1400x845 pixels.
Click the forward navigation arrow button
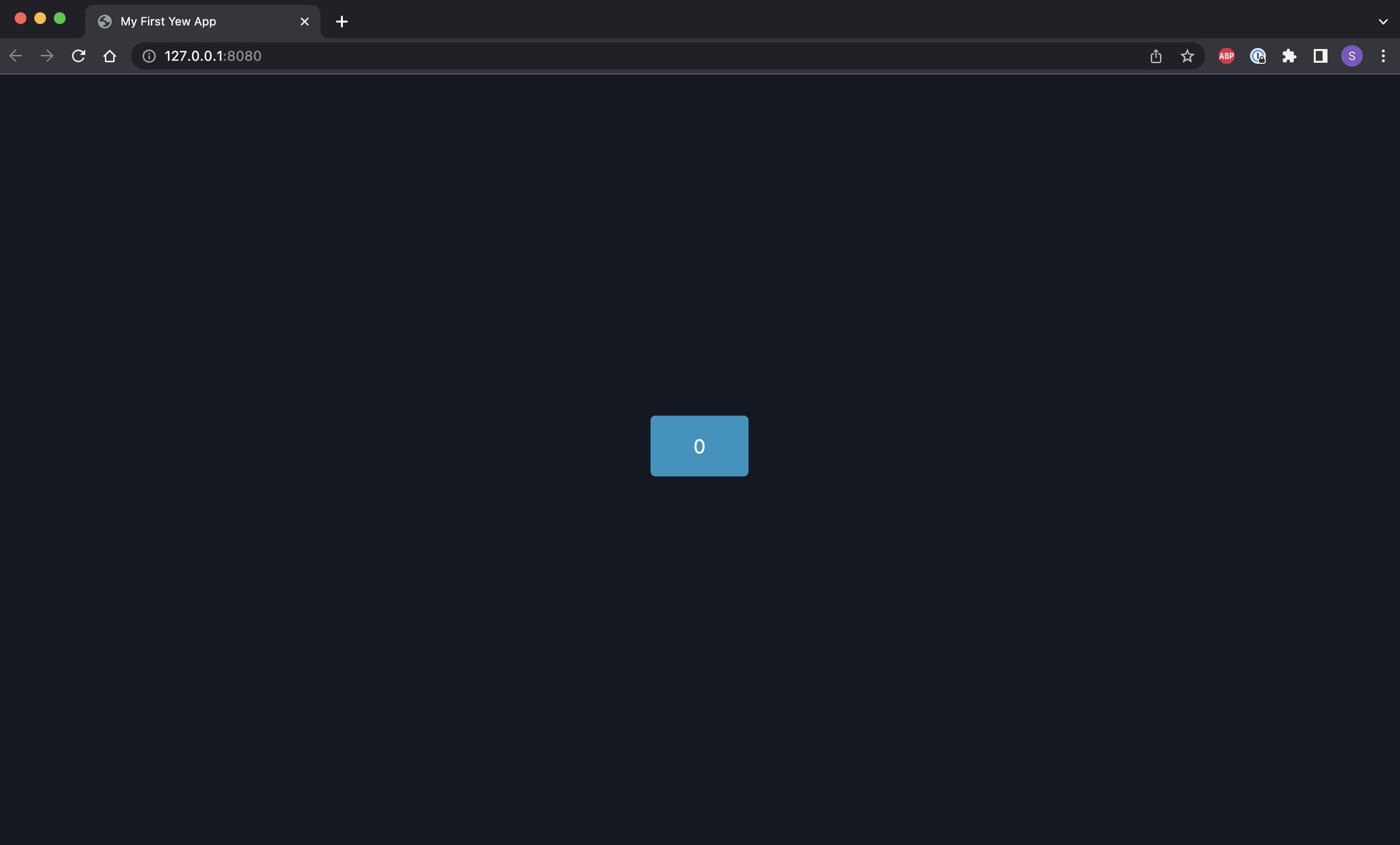(x=46, y=55)
